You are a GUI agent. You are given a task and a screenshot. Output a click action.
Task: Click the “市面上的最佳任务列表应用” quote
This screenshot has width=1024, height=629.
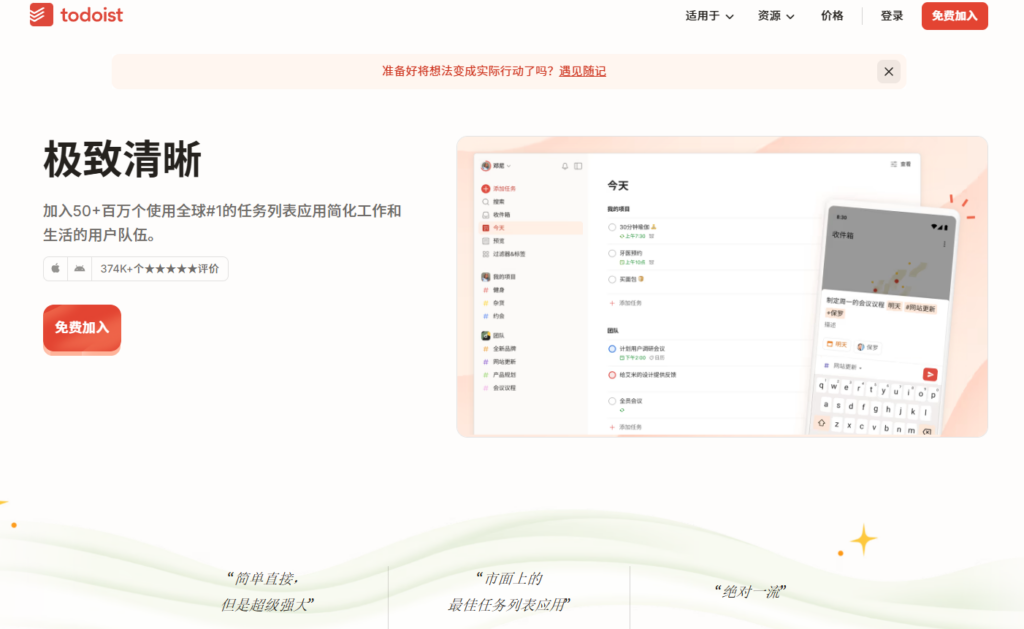509,592
